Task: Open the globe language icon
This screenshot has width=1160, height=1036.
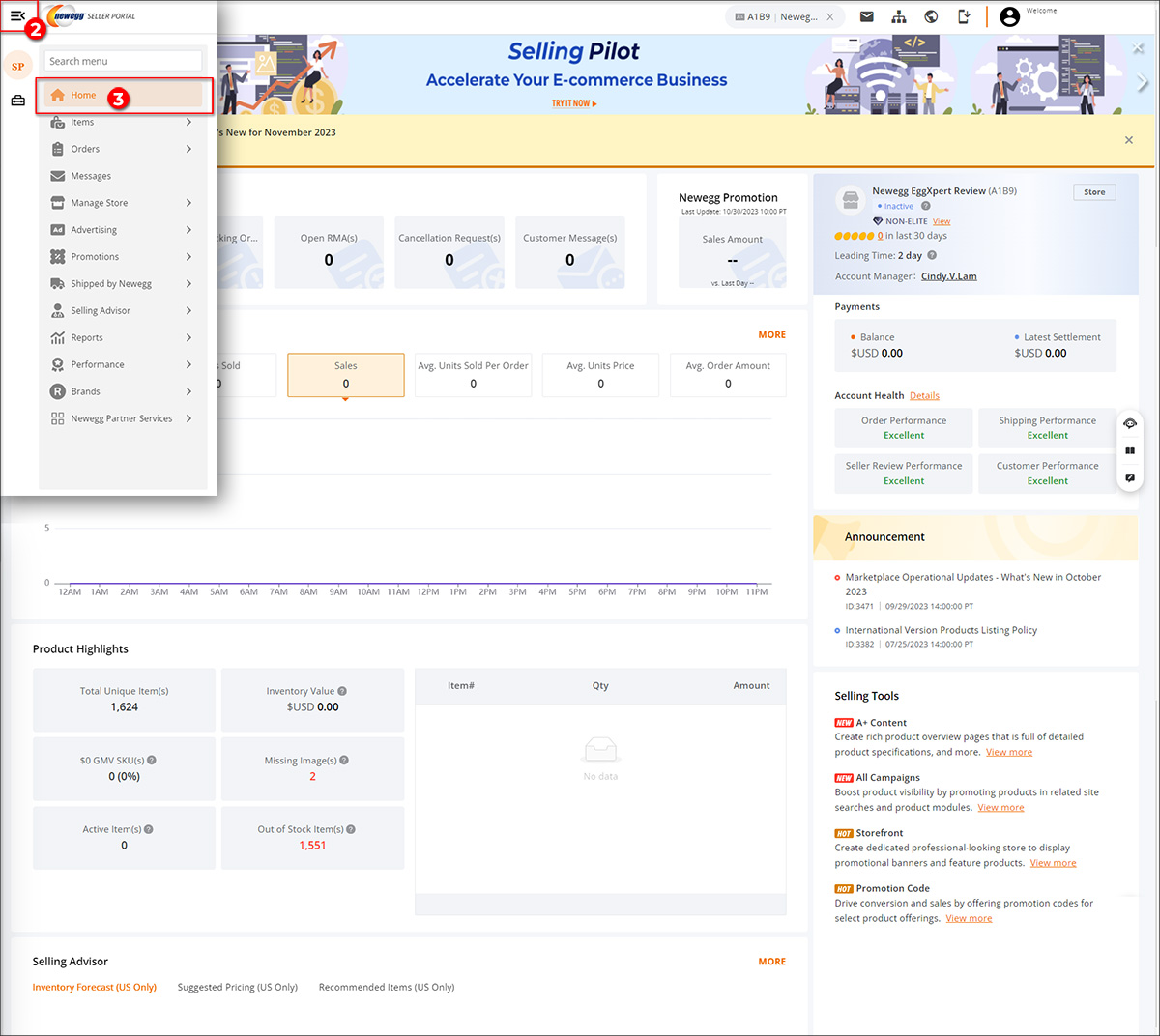Action: pyautogui.click(x=931, y=16)
